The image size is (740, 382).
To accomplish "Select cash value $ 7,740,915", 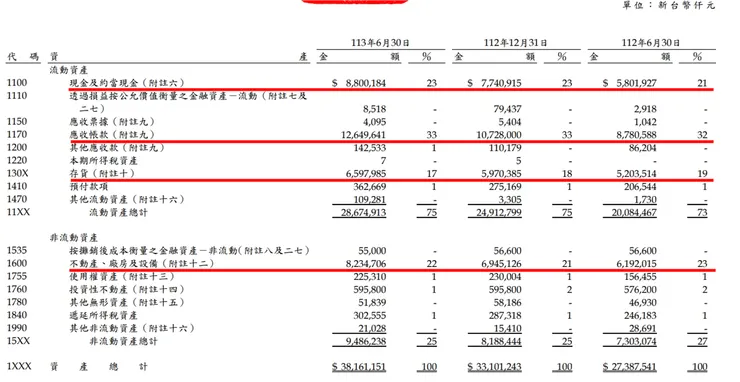I will point(494,83).
